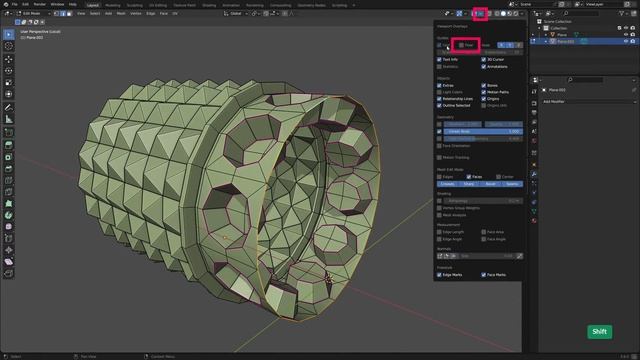Toggle Outline Selected checkbox

(x=439, y=106)
